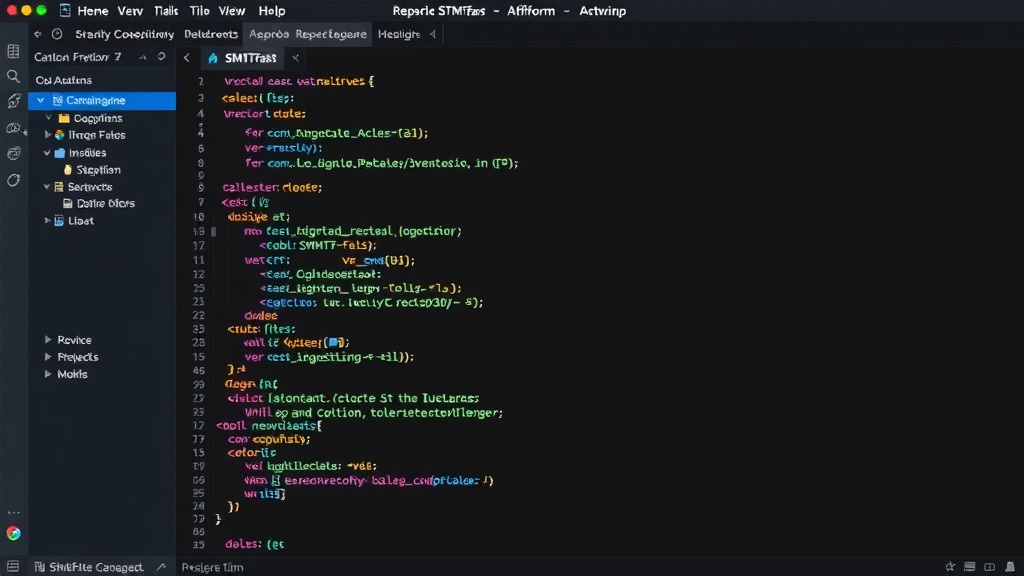Open the Tilo menu
The width and height of the screenshot is (1024, 576).
[x=199, y=10]
